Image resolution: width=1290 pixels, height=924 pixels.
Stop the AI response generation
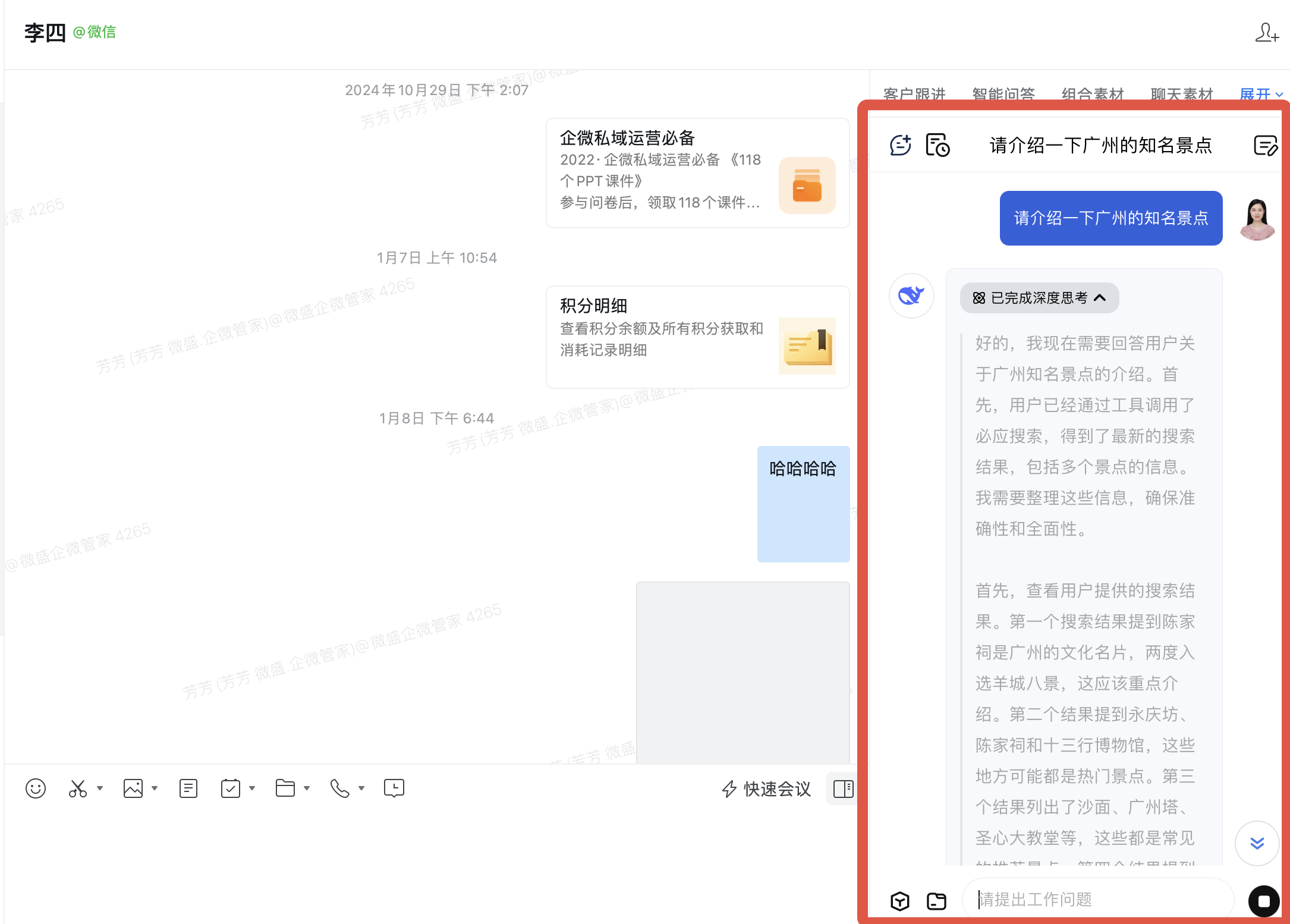pyautogui.click(x=1264, y=901)
